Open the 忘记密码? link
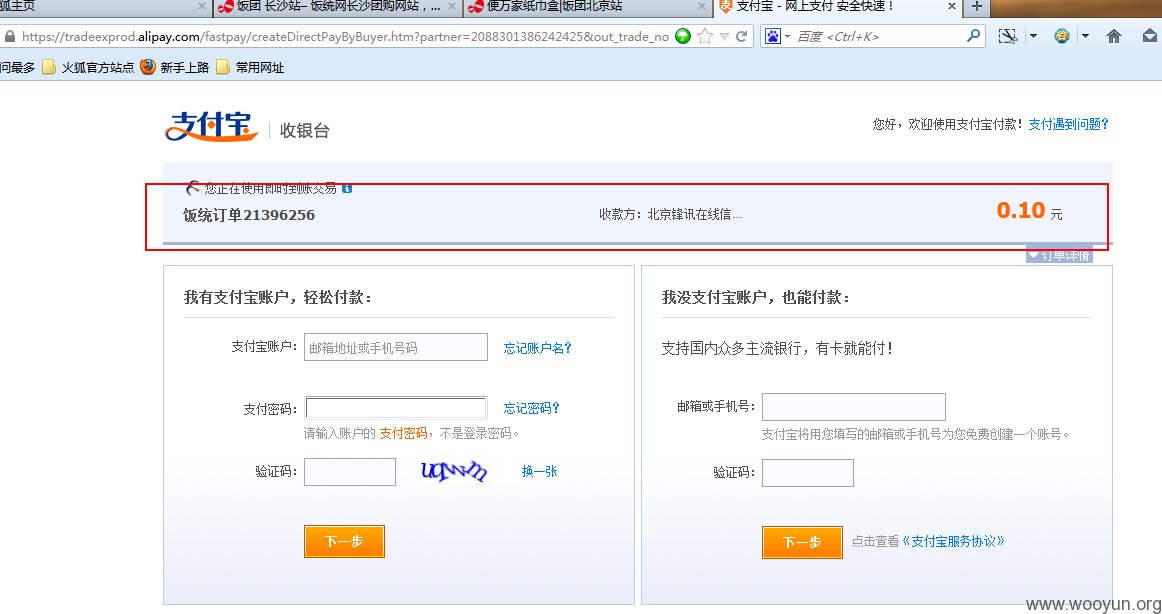This screenshot has height=614, width=1162. [x=531, y=408]
